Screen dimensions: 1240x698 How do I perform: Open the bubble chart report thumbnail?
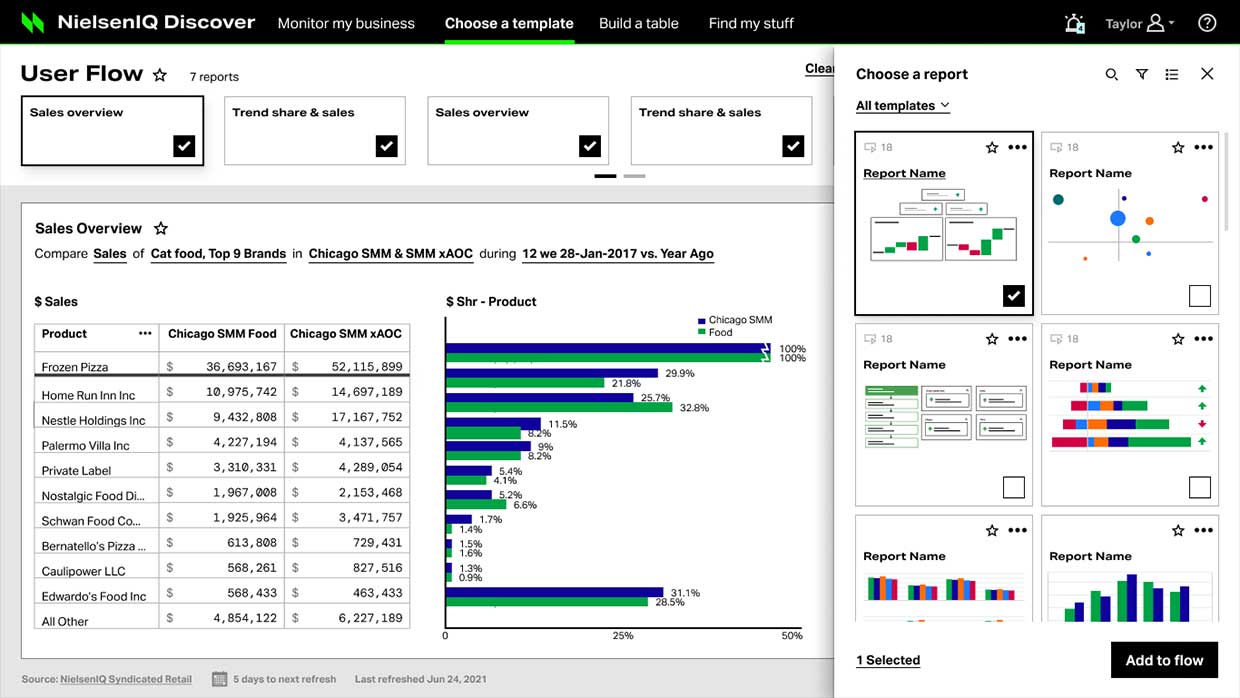1129,228
